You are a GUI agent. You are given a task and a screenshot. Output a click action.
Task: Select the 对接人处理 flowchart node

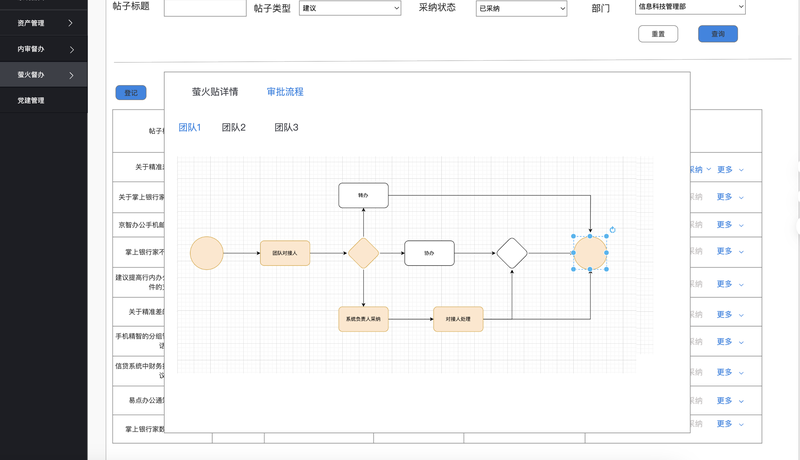tap(458, 319)
